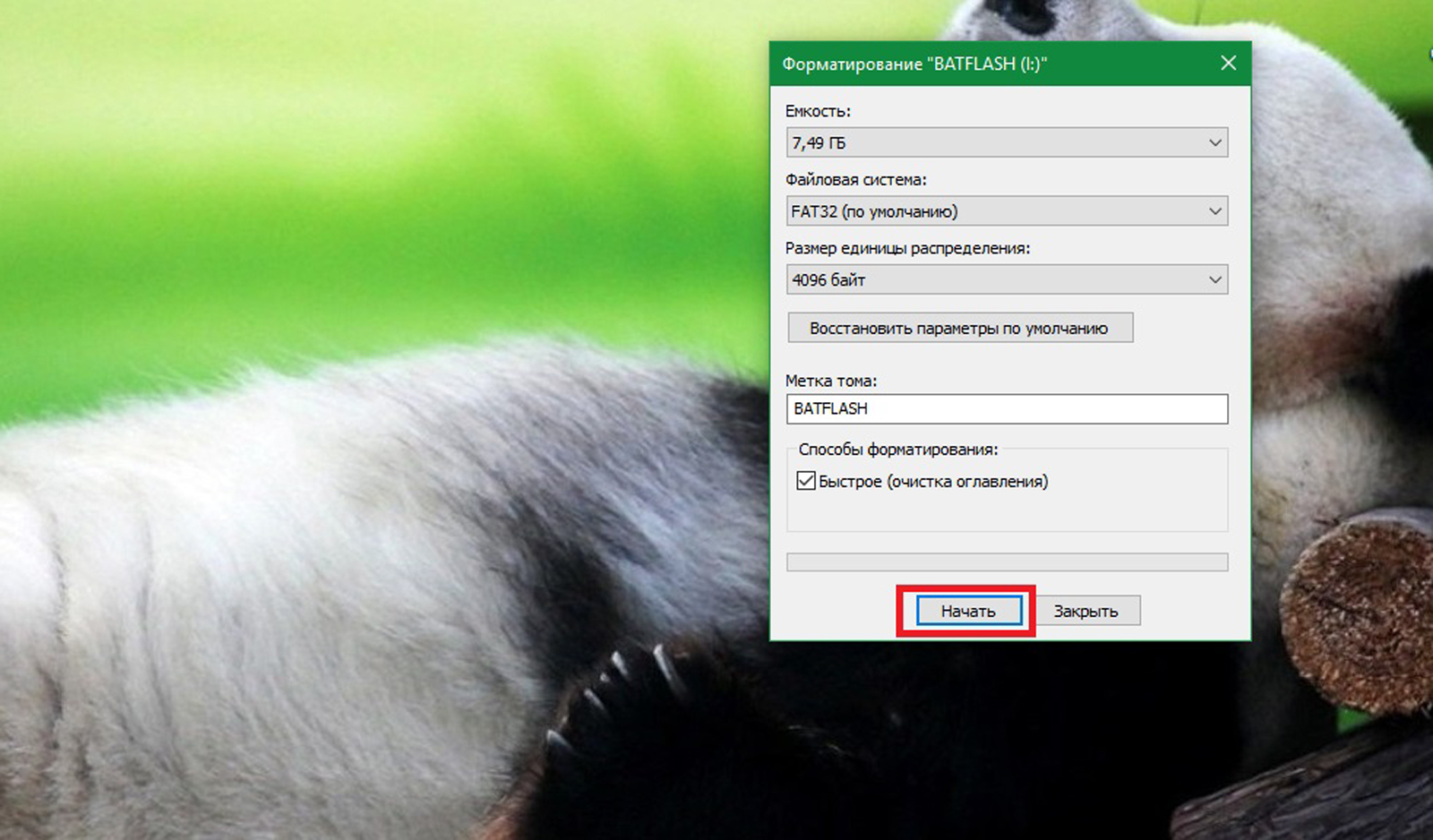
Task: Open the allocation unit size 4096 байт dropdown
Action: [x=1007, y=279]
